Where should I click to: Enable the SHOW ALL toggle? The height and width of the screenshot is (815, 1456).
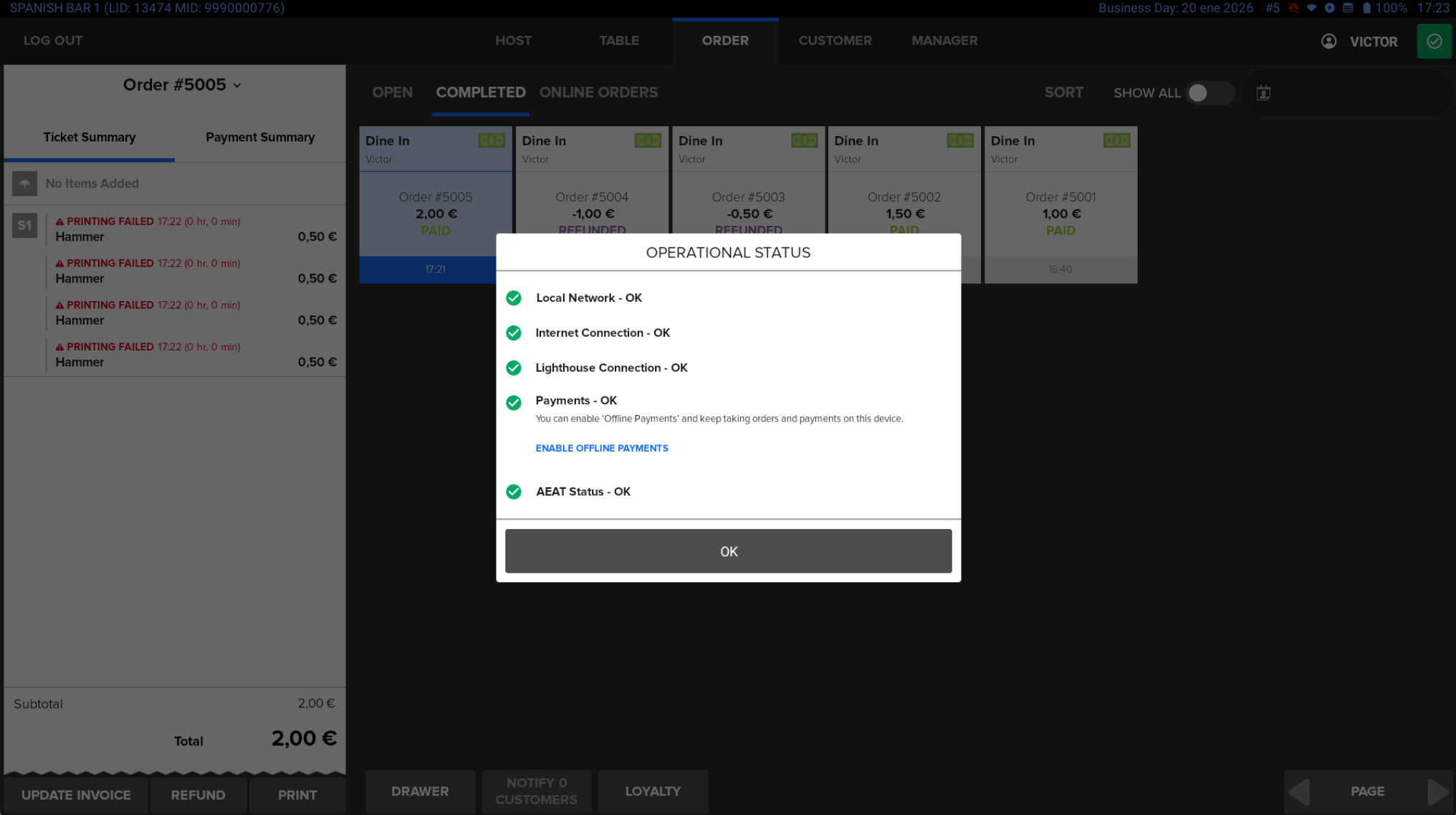pyautogui.click(x=1210, y=92)
